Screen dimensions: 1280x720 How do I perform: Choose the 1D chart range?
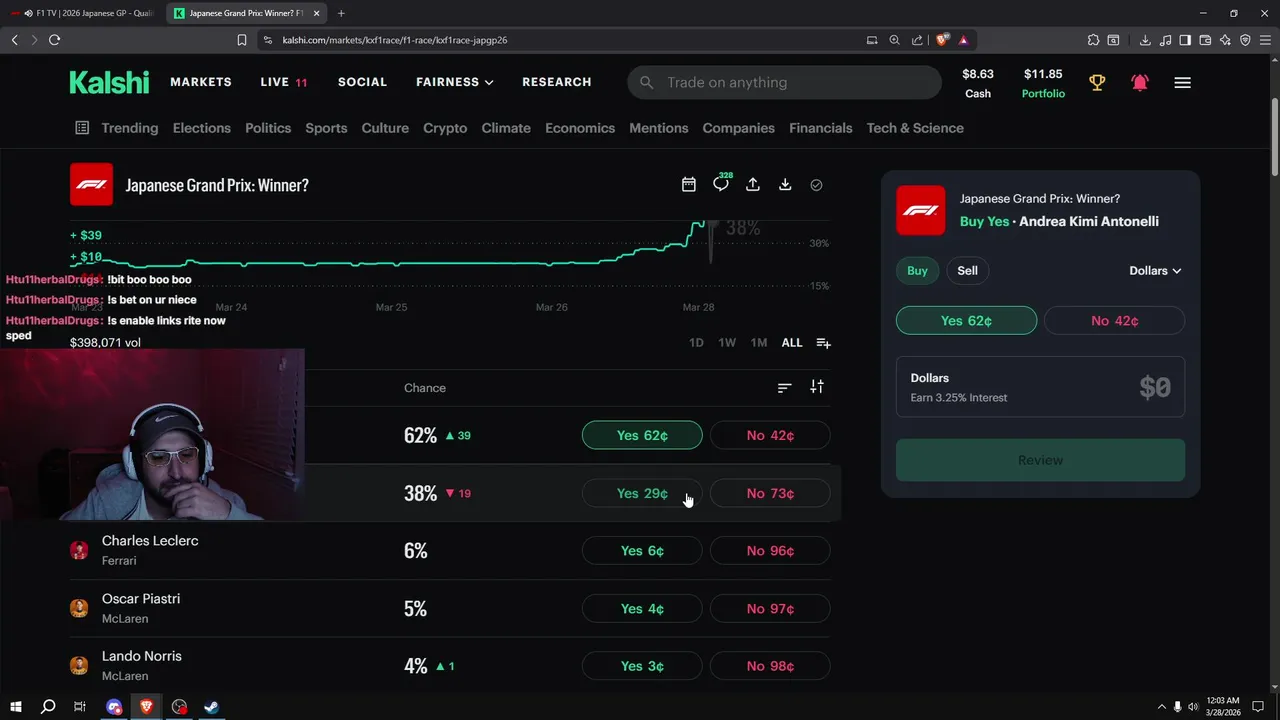696,343
